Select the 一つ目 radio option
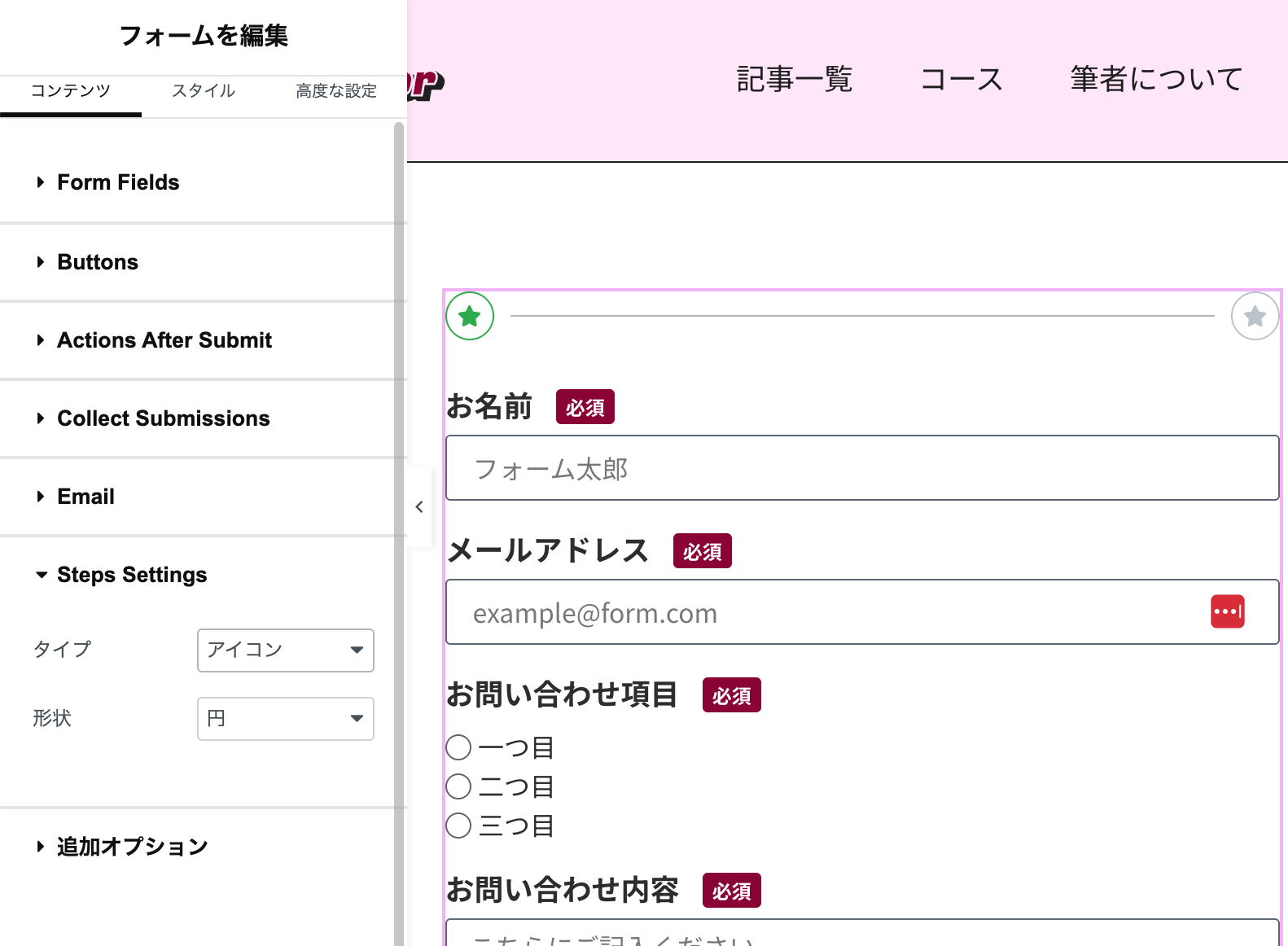This screenshot has height=946, width=1288. click(459, 747)
